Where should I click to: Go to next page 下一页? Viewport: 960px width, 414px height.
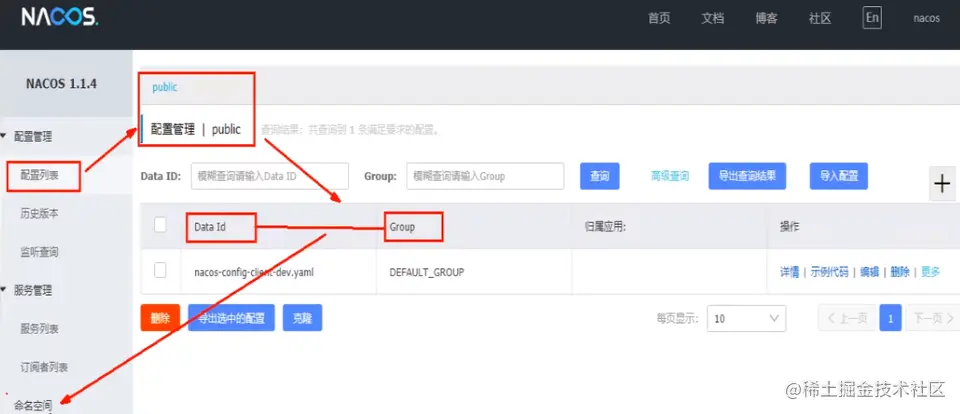[933, 318]
